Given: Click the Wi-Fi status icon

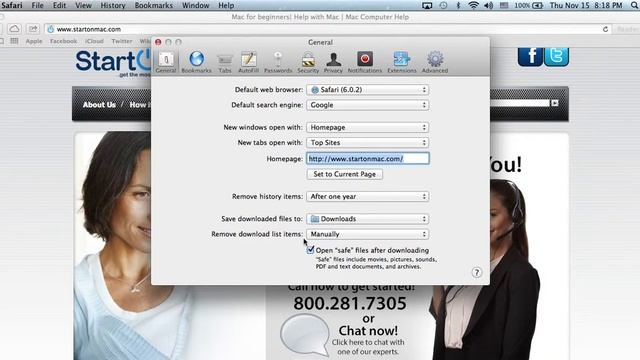Looking at the screenshot, I should coord(473,5).
